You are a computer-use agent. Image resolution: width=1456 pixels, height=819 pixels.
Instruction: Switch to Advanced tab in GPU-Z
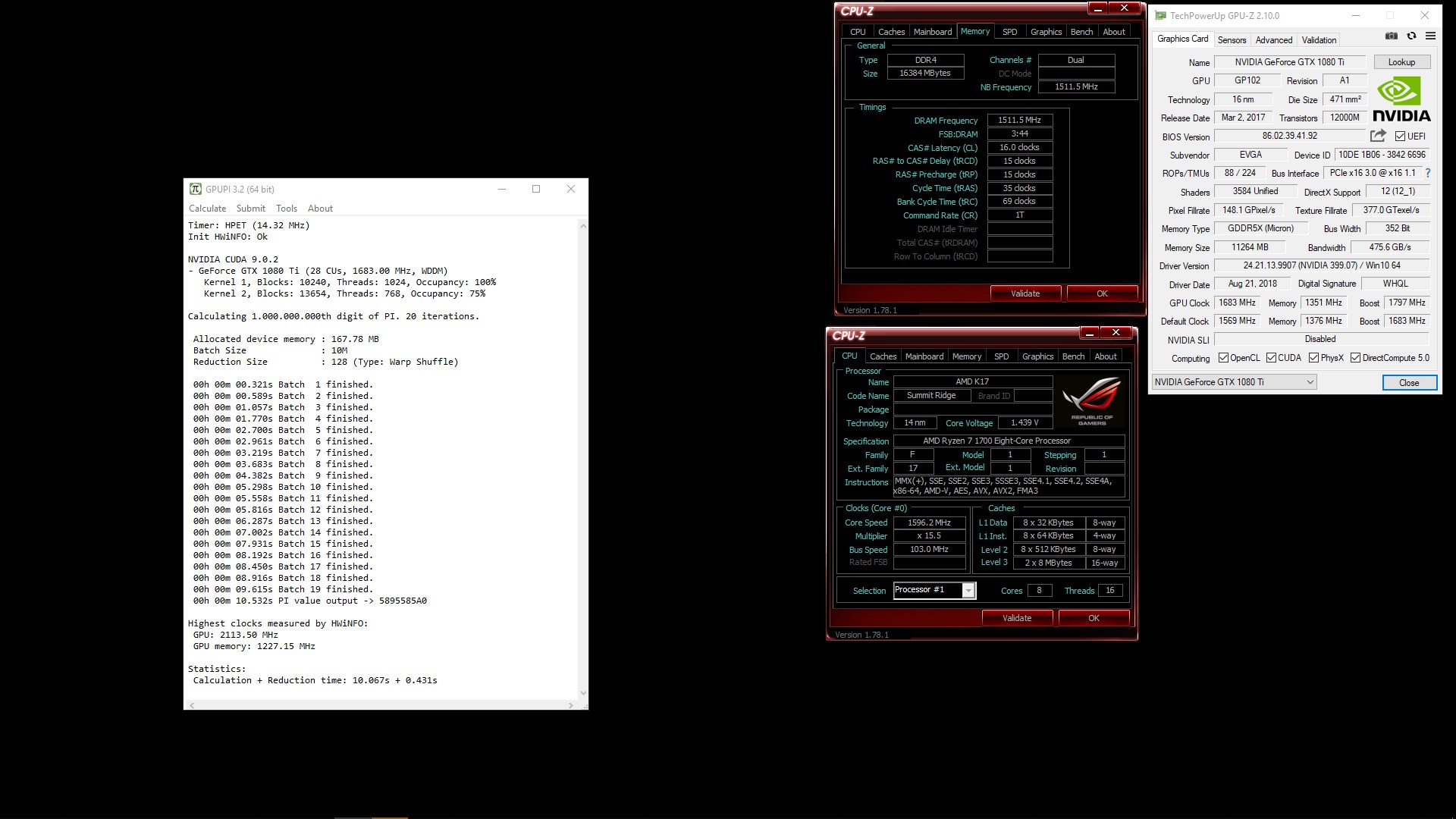point(1274,40)
